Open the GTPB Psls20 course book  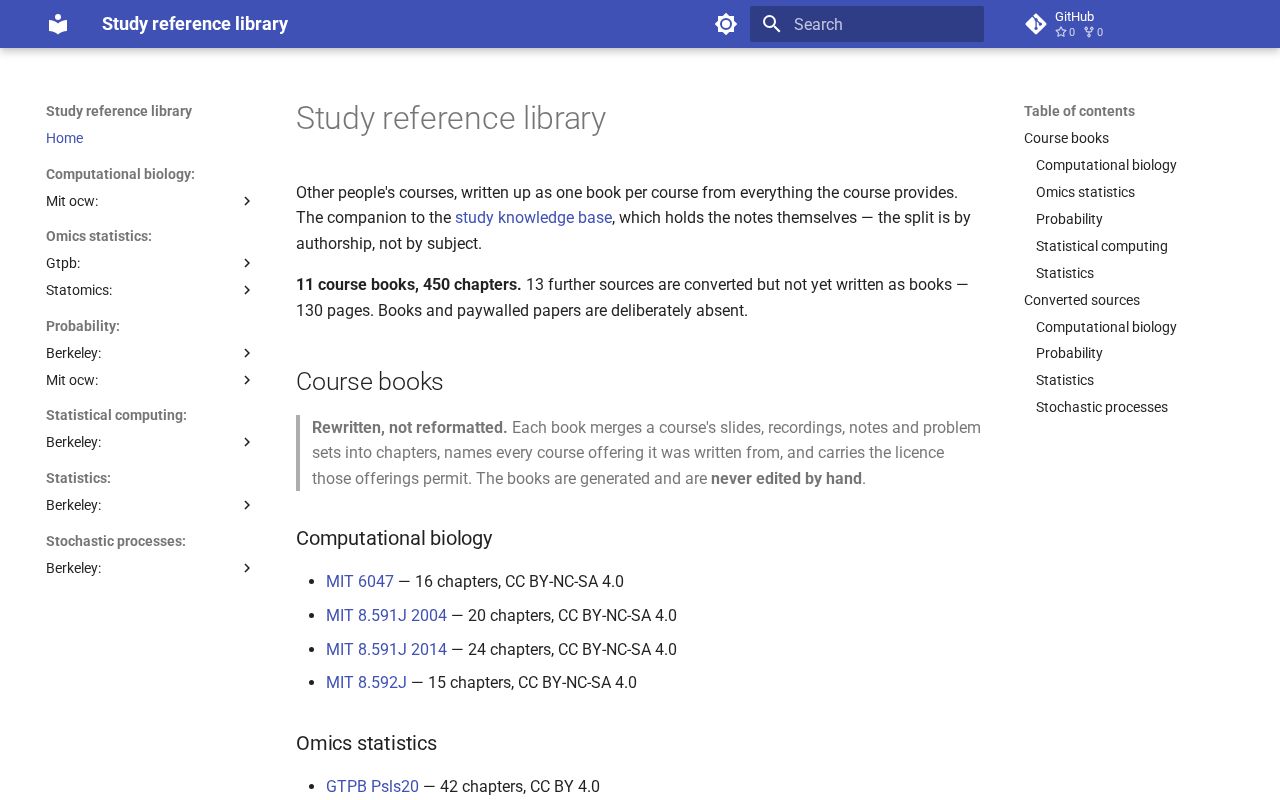[372, 786]
